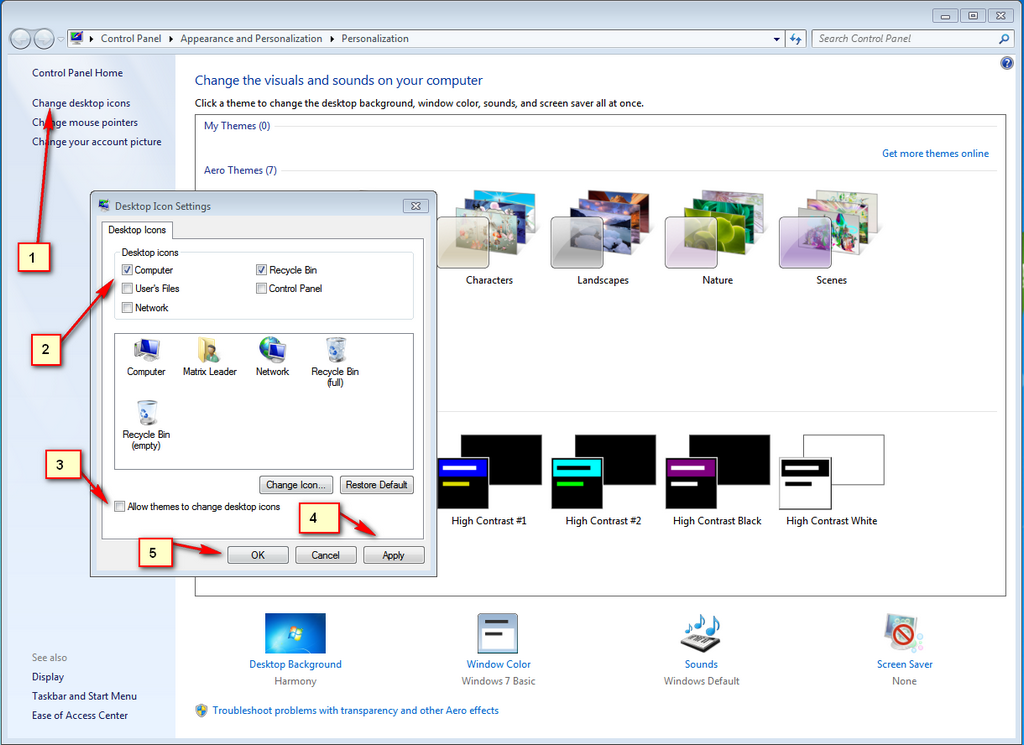
Task: Open Sounds settings icon
Action: point(701,633)
